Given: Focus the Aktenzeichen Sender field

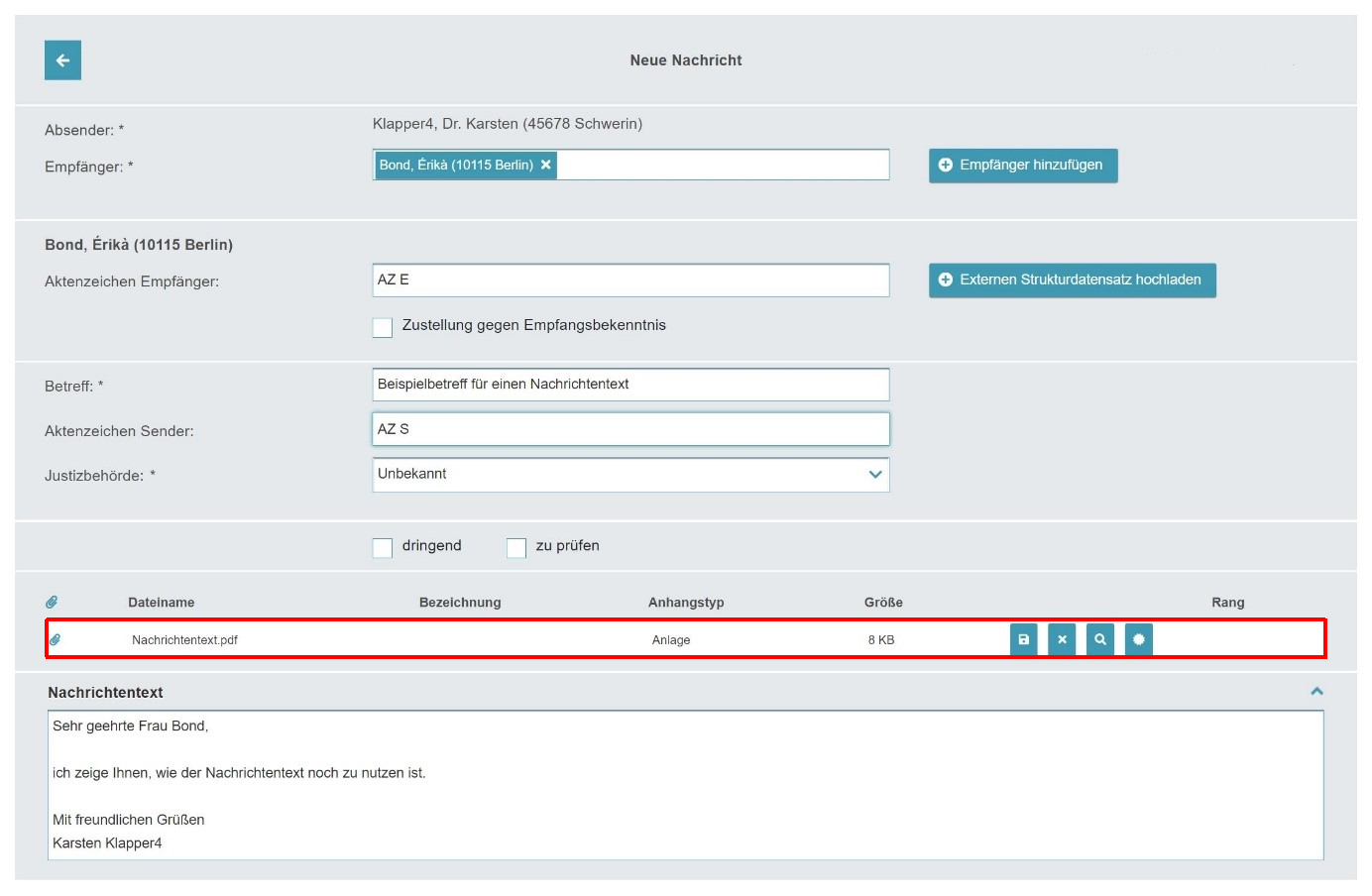Looking at the screenshot, I should pos(630,429).
